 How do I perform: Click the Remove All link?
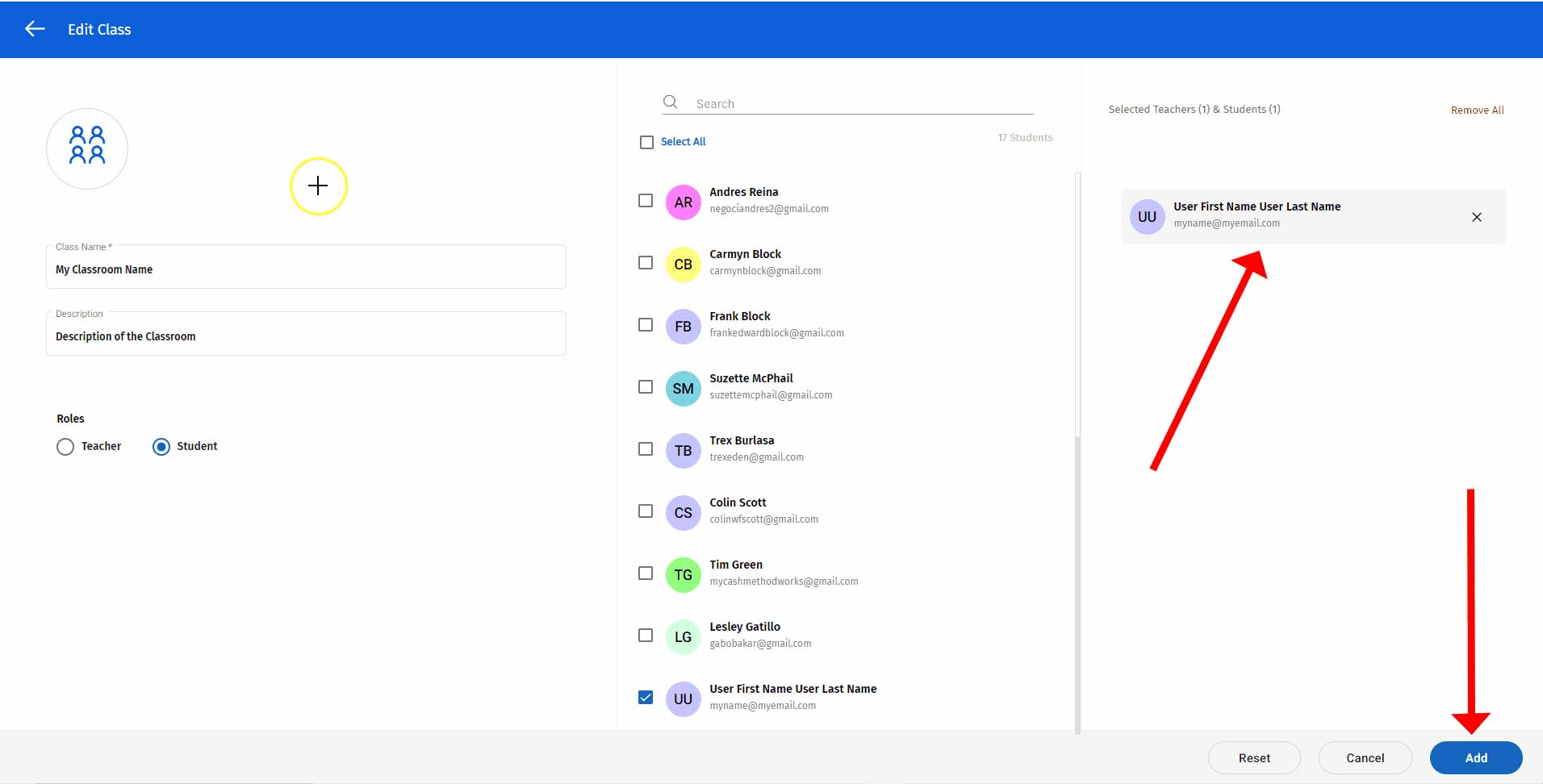1477,110
